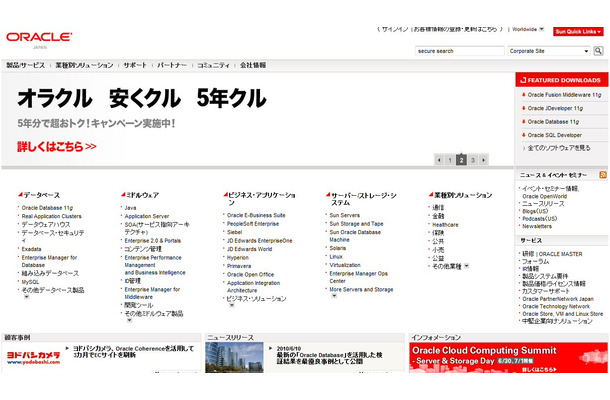Open Oracle Database 11g in データベース list
Viewport: 610px width, 400px height.
47,208
